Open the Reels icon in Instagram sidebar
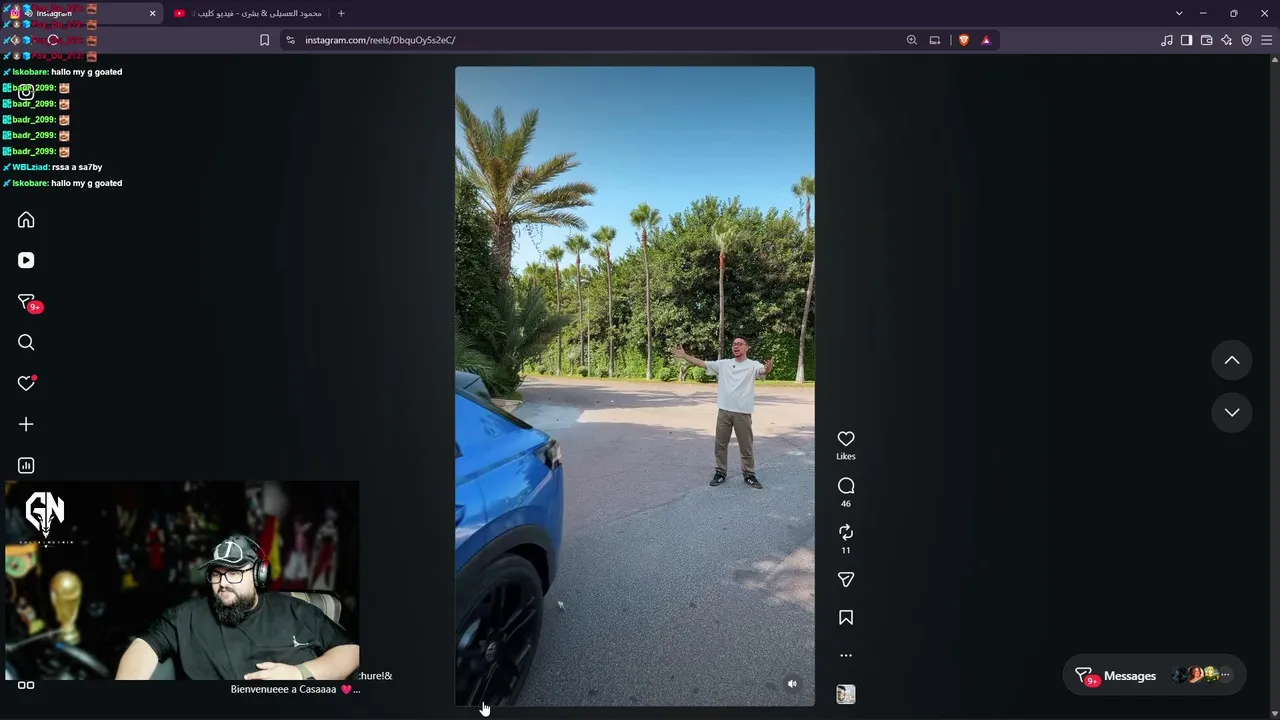Viewport: 1280px width, 720px height. [x=26, y=260]
